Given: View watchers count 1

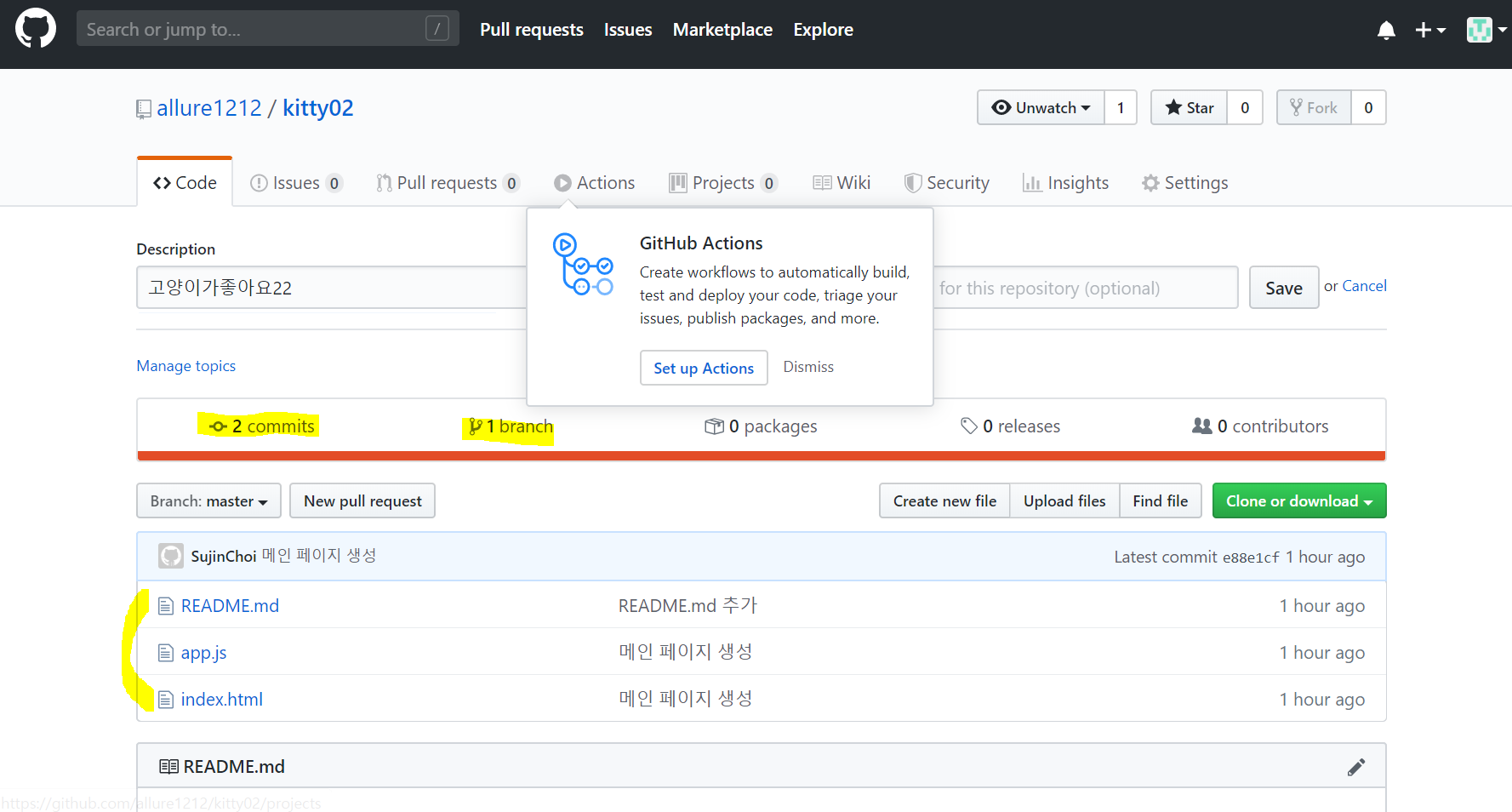Looking at the screenshot, I should [1121, 107].
